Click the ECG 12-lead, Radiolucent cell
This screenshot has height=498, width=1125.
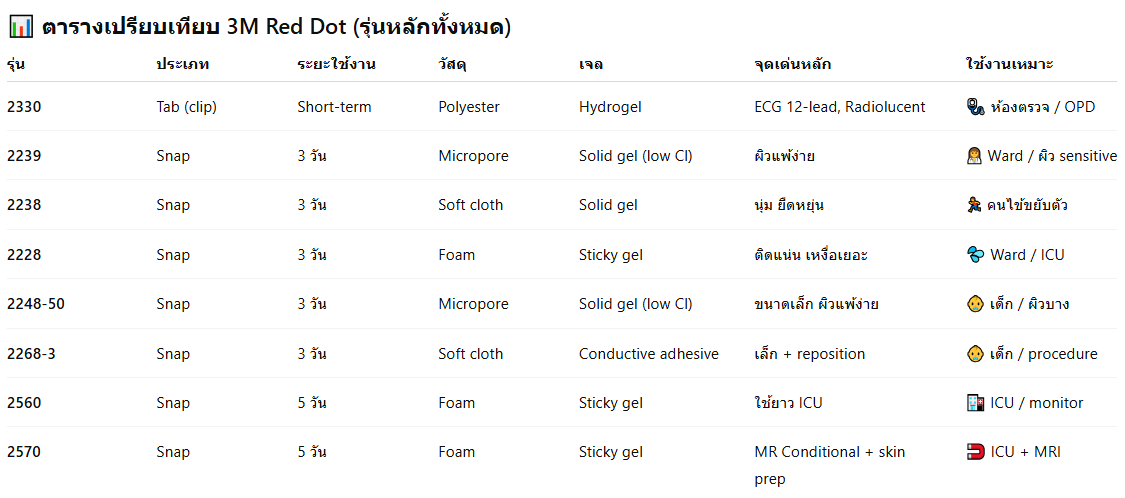coord(840,107)
